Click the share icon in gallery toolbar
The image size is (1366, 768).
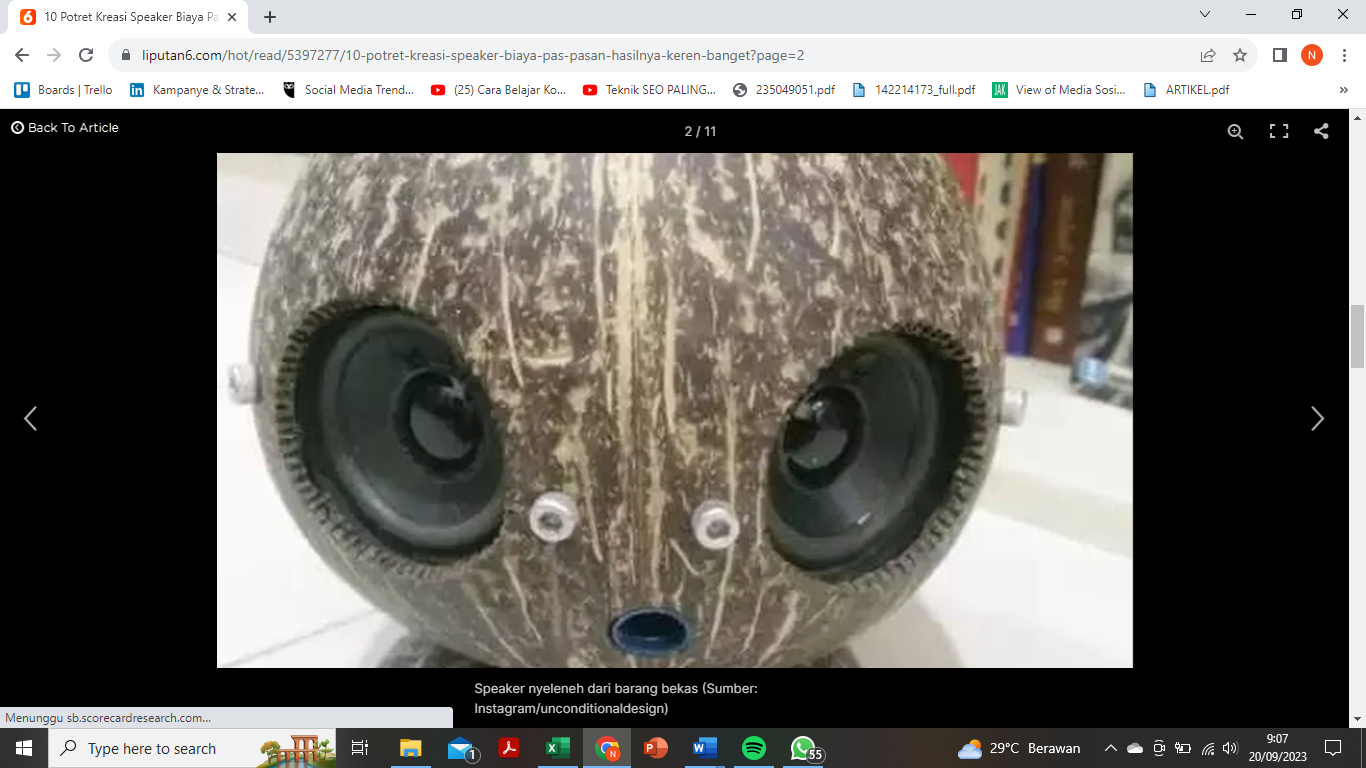[1321, 131]
